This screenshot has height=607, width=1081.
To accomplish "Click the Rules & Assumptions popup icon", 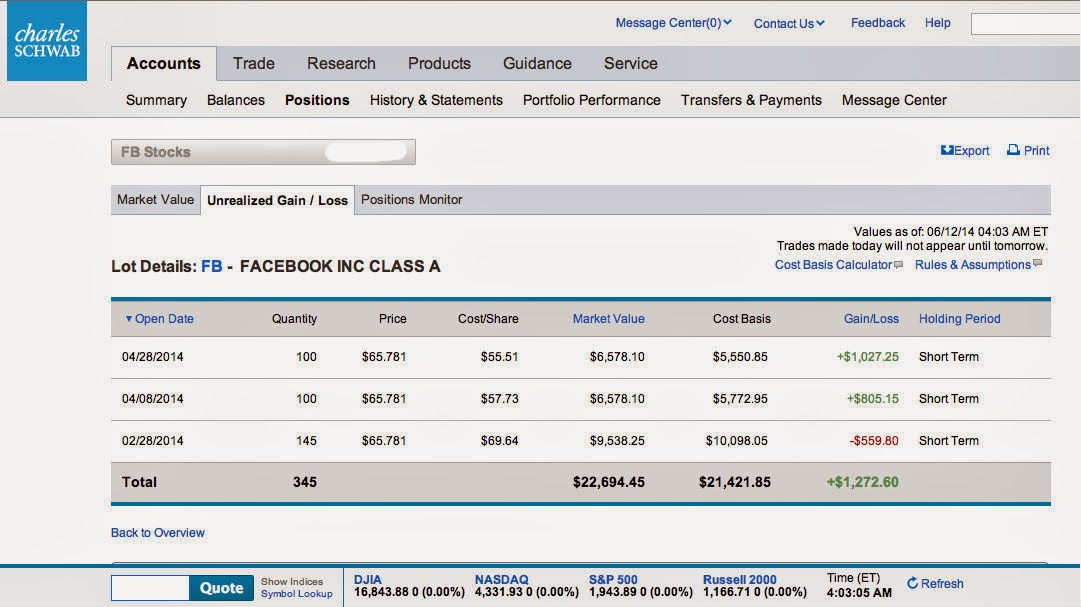I will (1038, 263).
